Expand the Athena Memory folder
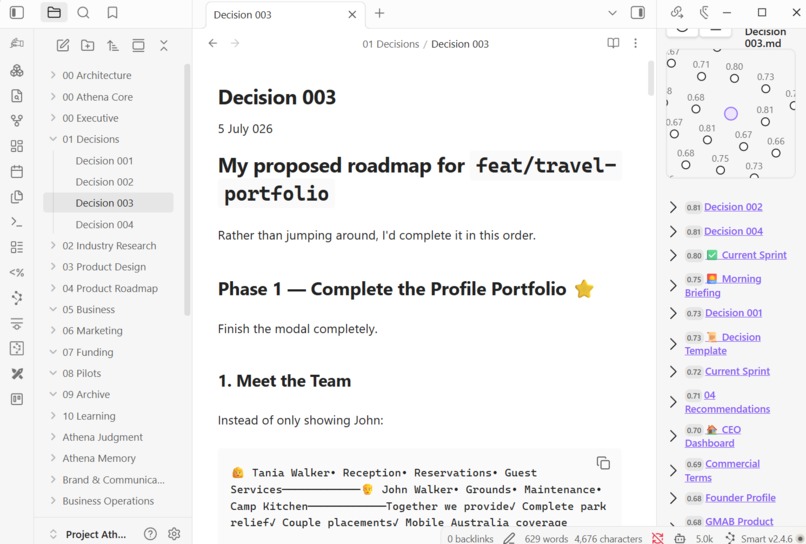806x544 pixels. click(53, 458)
